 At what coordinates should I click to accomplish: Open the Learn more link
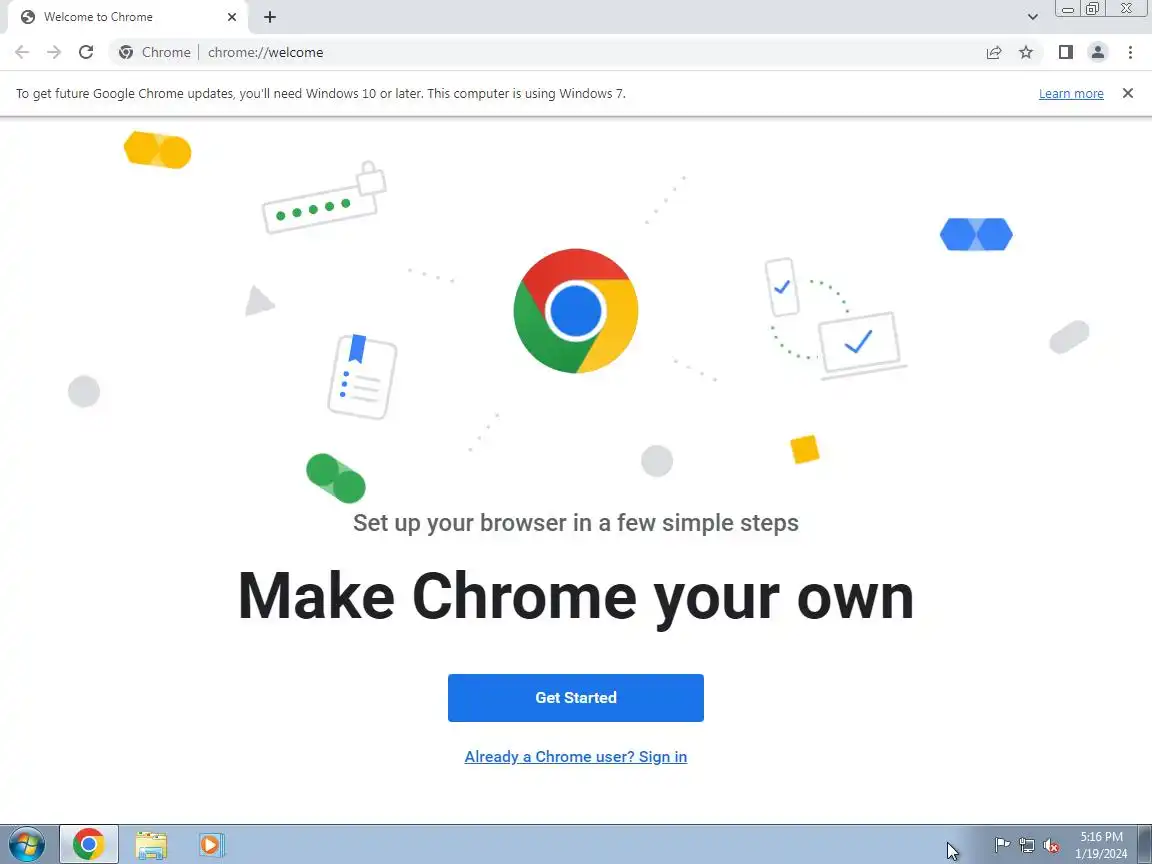click(x=1070, y=93)
